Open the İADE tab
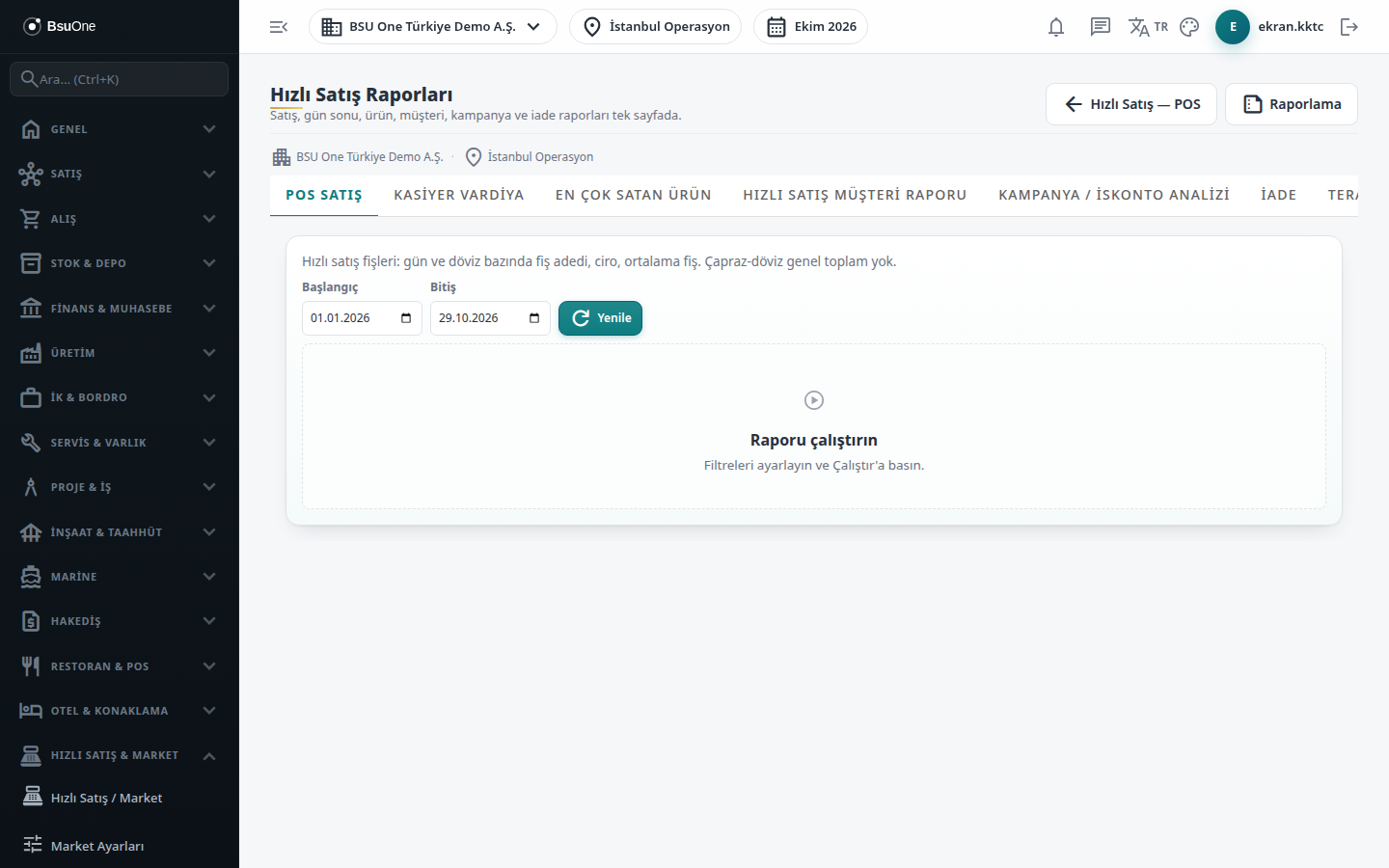This screenshot has width=1389, height=868. click(x=1279, y=195)
